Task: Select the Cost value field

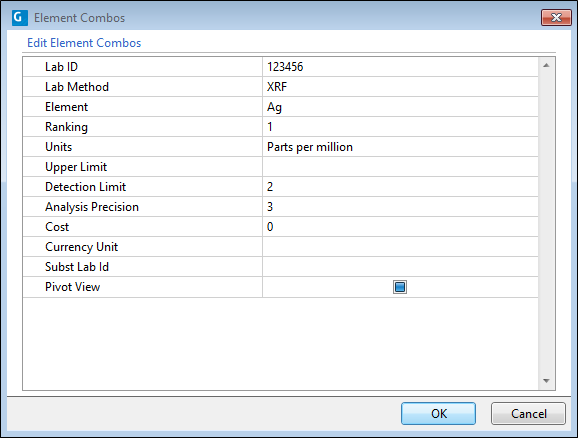Action: coord(400,227)
